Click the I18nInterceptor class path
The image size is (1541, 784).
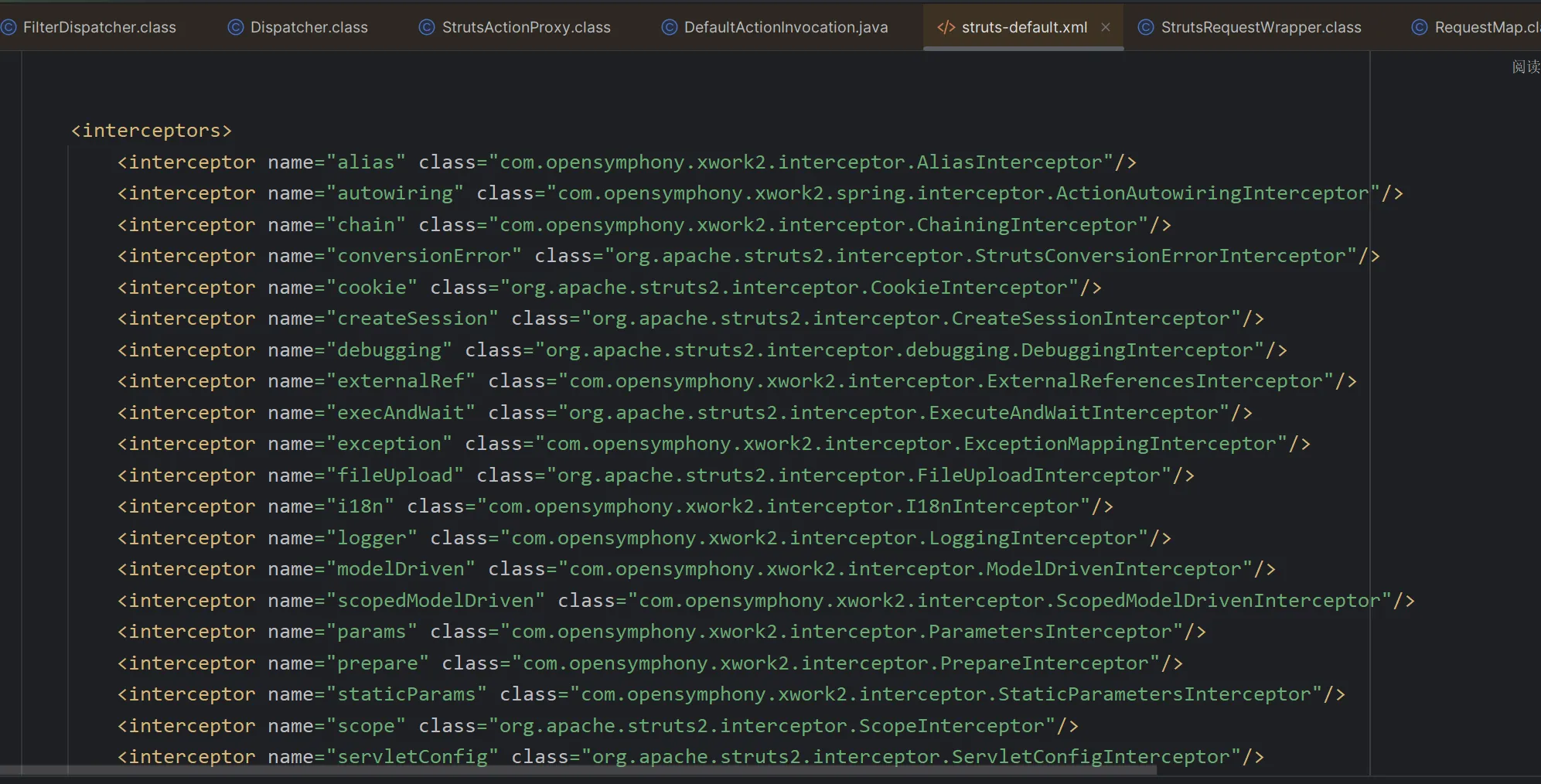783,506
